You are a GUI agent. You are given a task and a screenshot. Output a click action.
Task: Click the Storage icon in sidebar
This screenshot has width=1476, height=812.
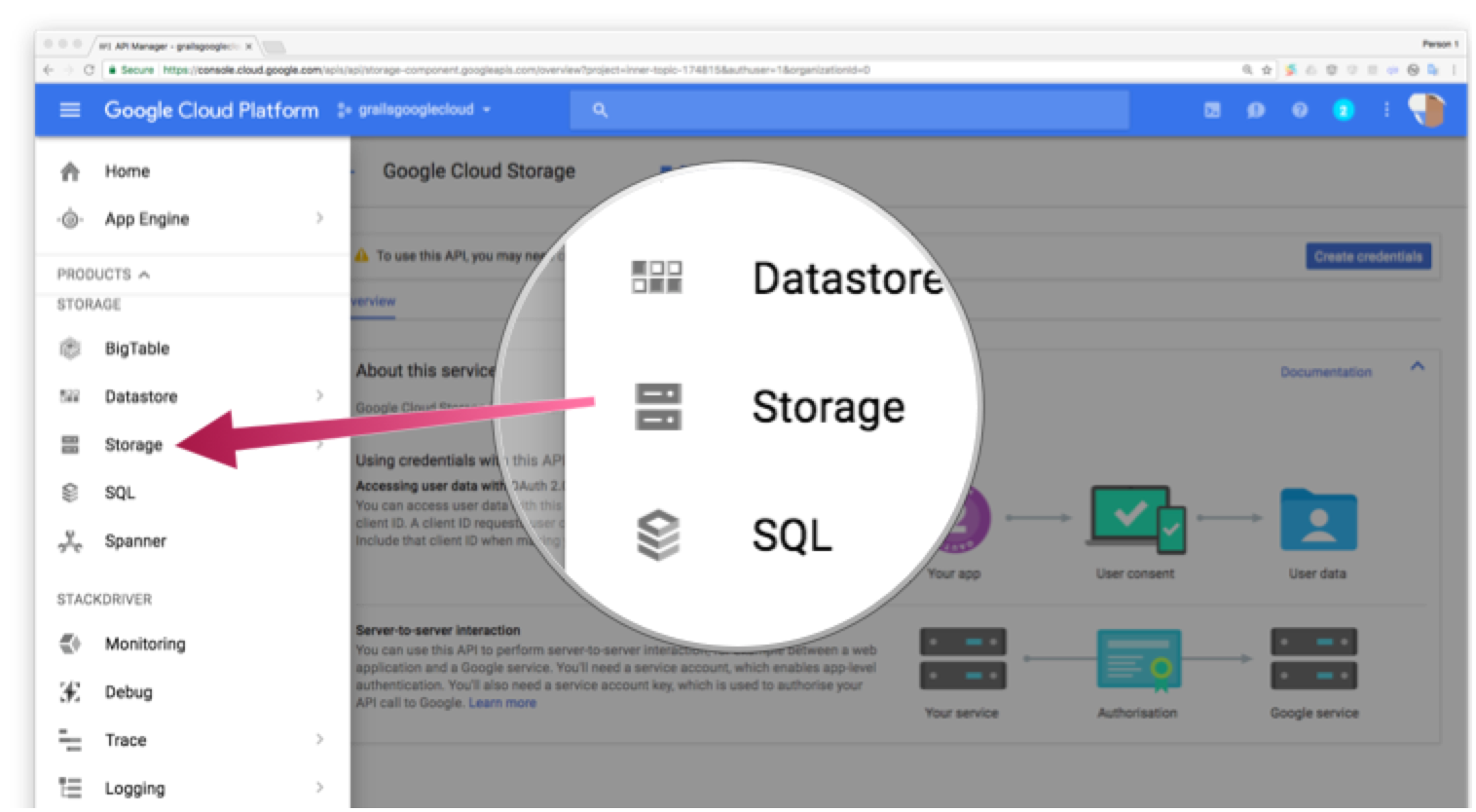click(x=70, y=445)
